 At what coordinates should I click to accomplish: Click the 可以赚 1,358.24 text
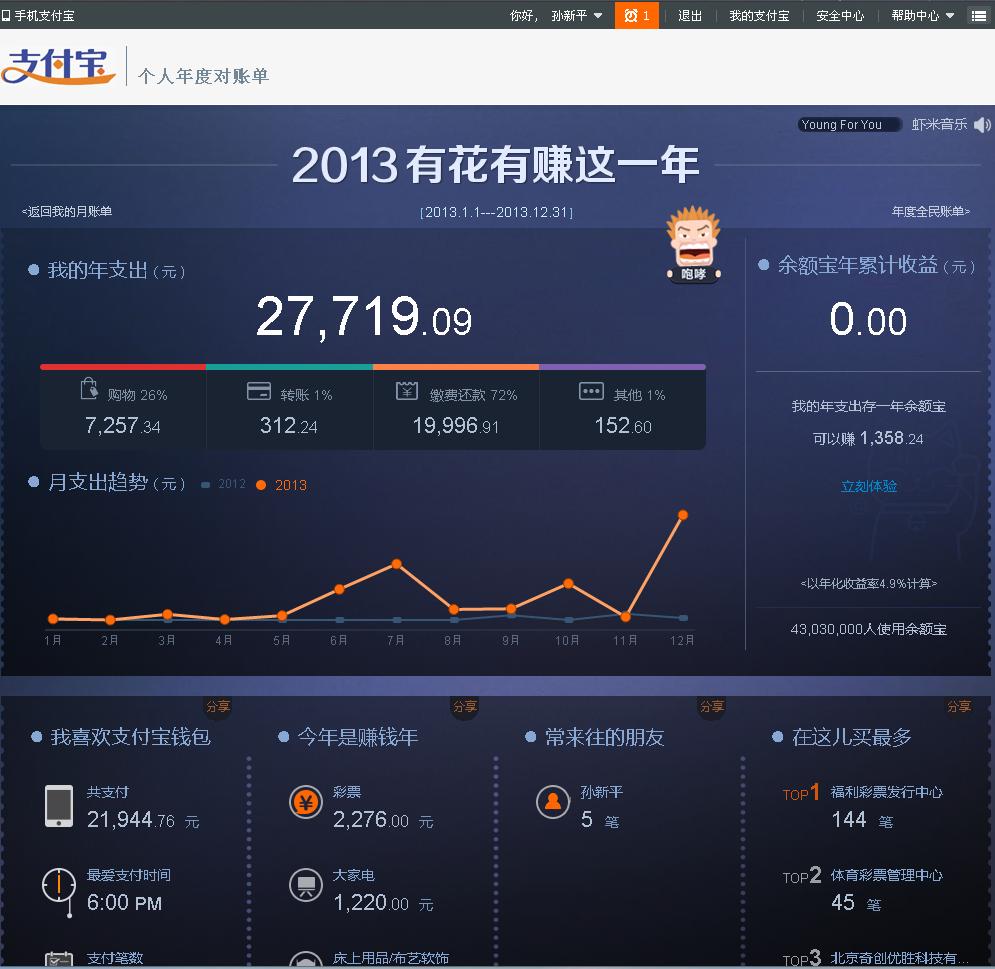click(x=868, y=438)
